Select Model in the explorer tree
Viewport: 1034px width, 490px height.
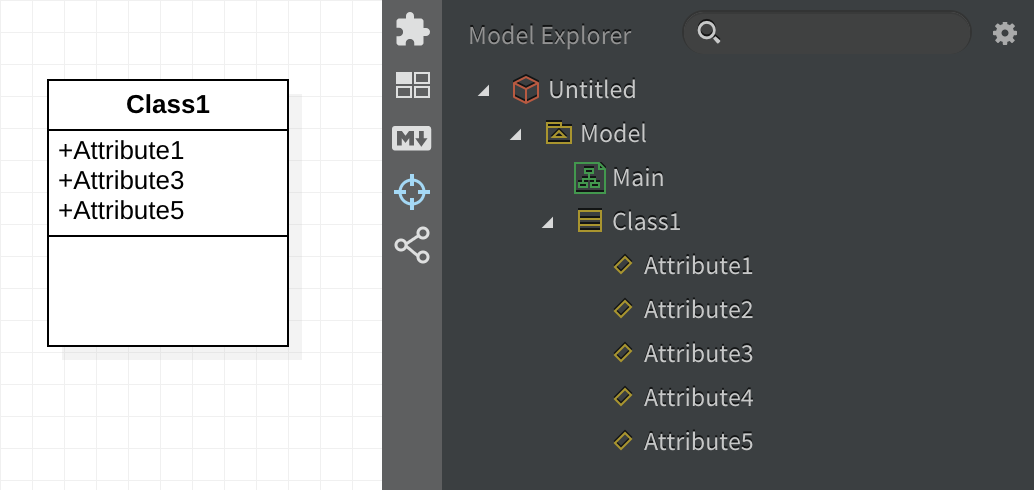[613, 134]
